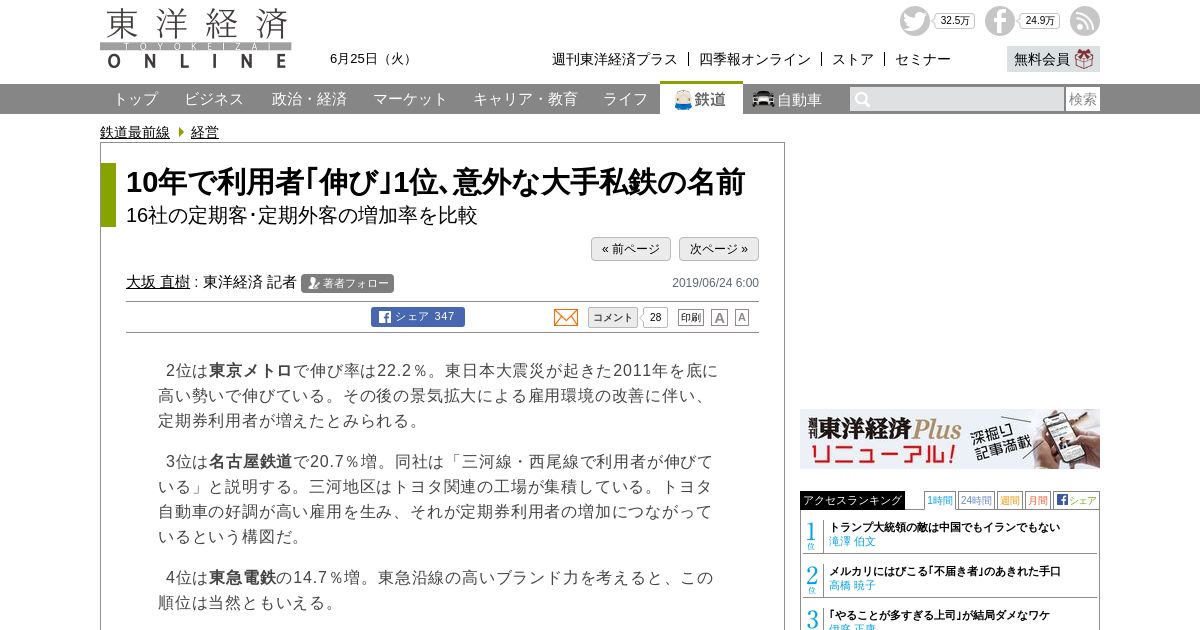Click the 無料会員 gift button
This screenshot has height=630, width=1200.
pos(1053,59)
